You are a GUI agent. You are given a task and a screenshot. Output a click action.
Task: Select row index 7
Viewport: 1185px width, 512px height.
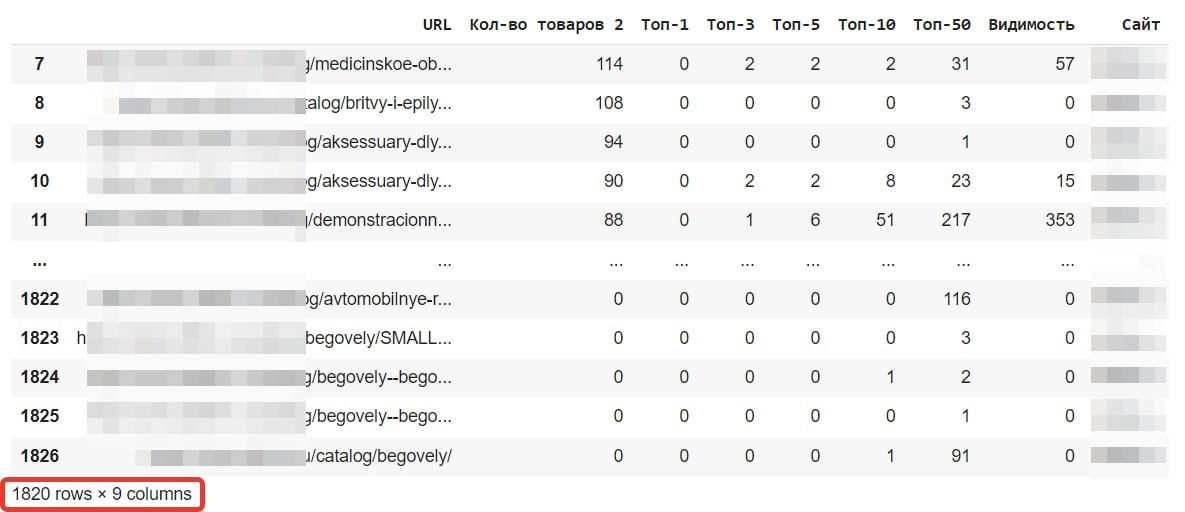pyautogui.click(x=39, y=64)
